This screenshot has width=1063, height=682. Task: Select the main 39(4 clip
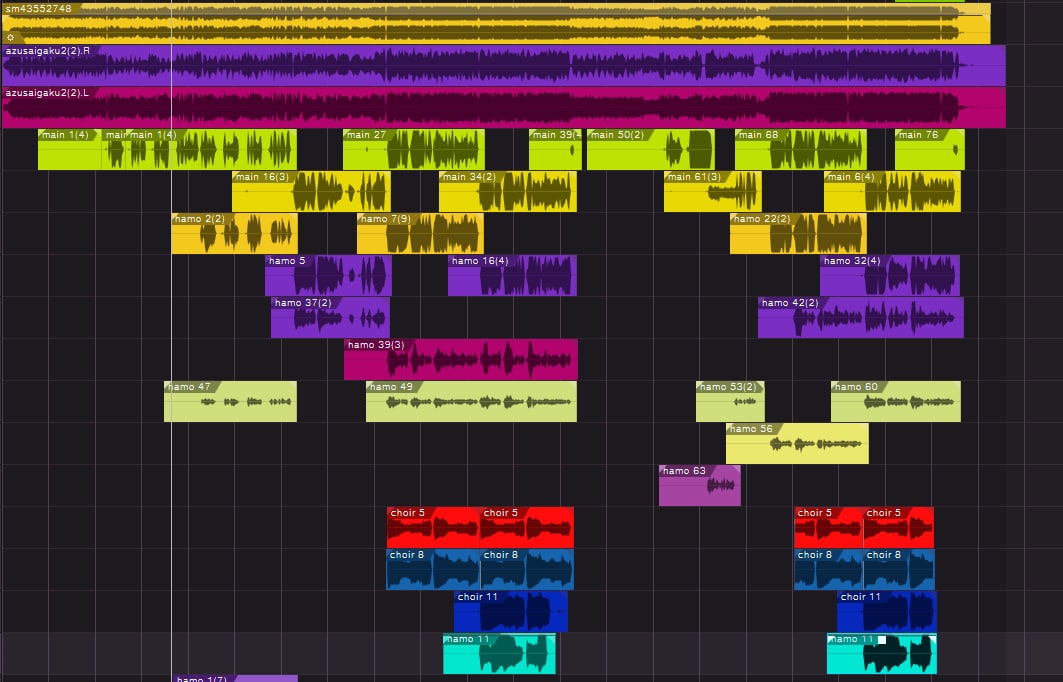point(555,149)
